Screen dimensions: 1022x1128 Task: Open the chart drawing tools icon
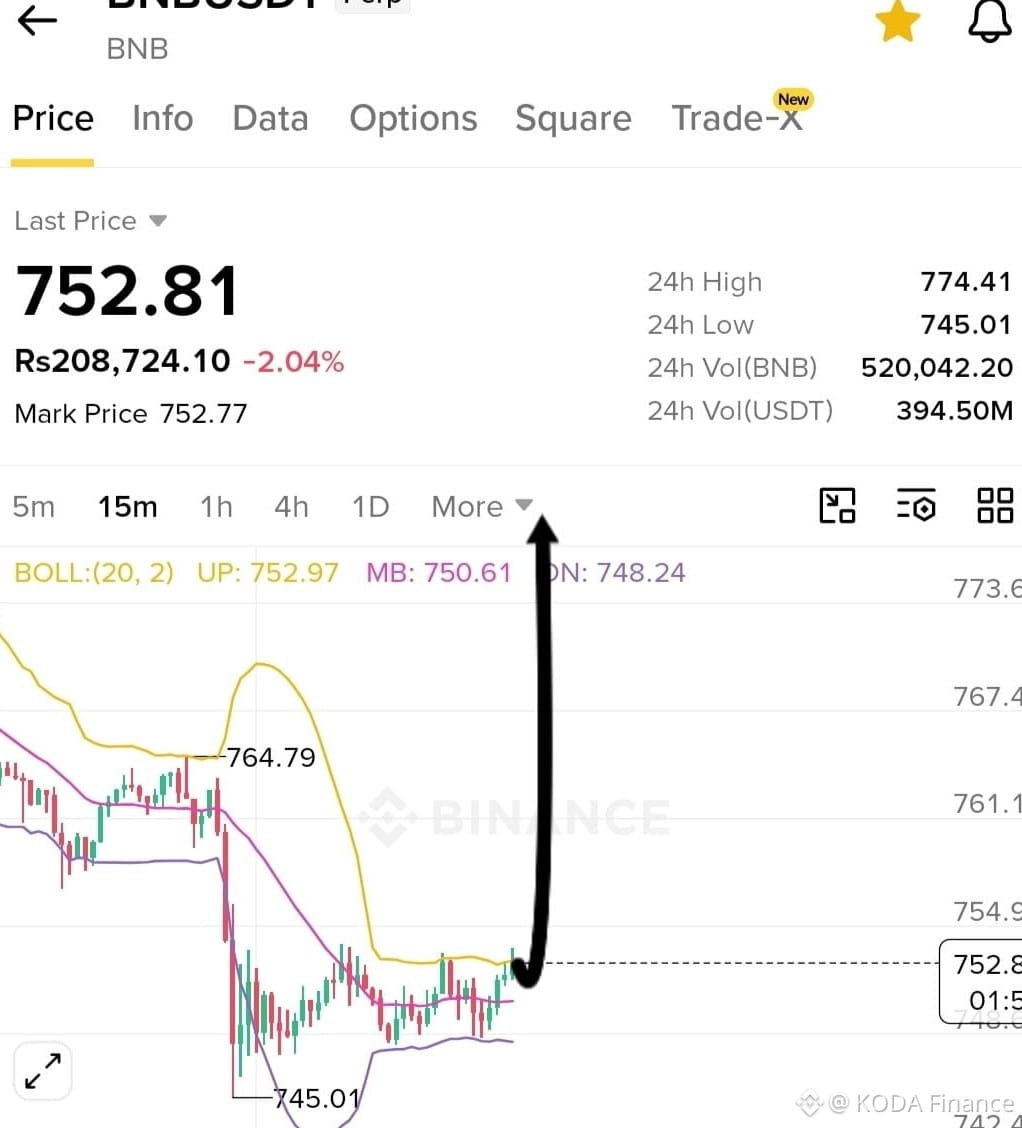(837, 506)
